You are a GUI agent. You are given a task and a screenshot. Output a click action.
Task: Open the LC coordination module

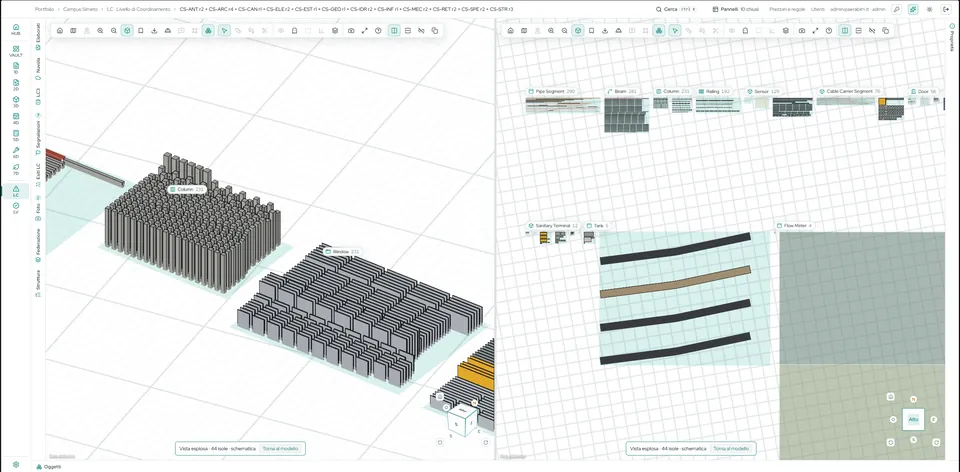(x=16, y=190)
